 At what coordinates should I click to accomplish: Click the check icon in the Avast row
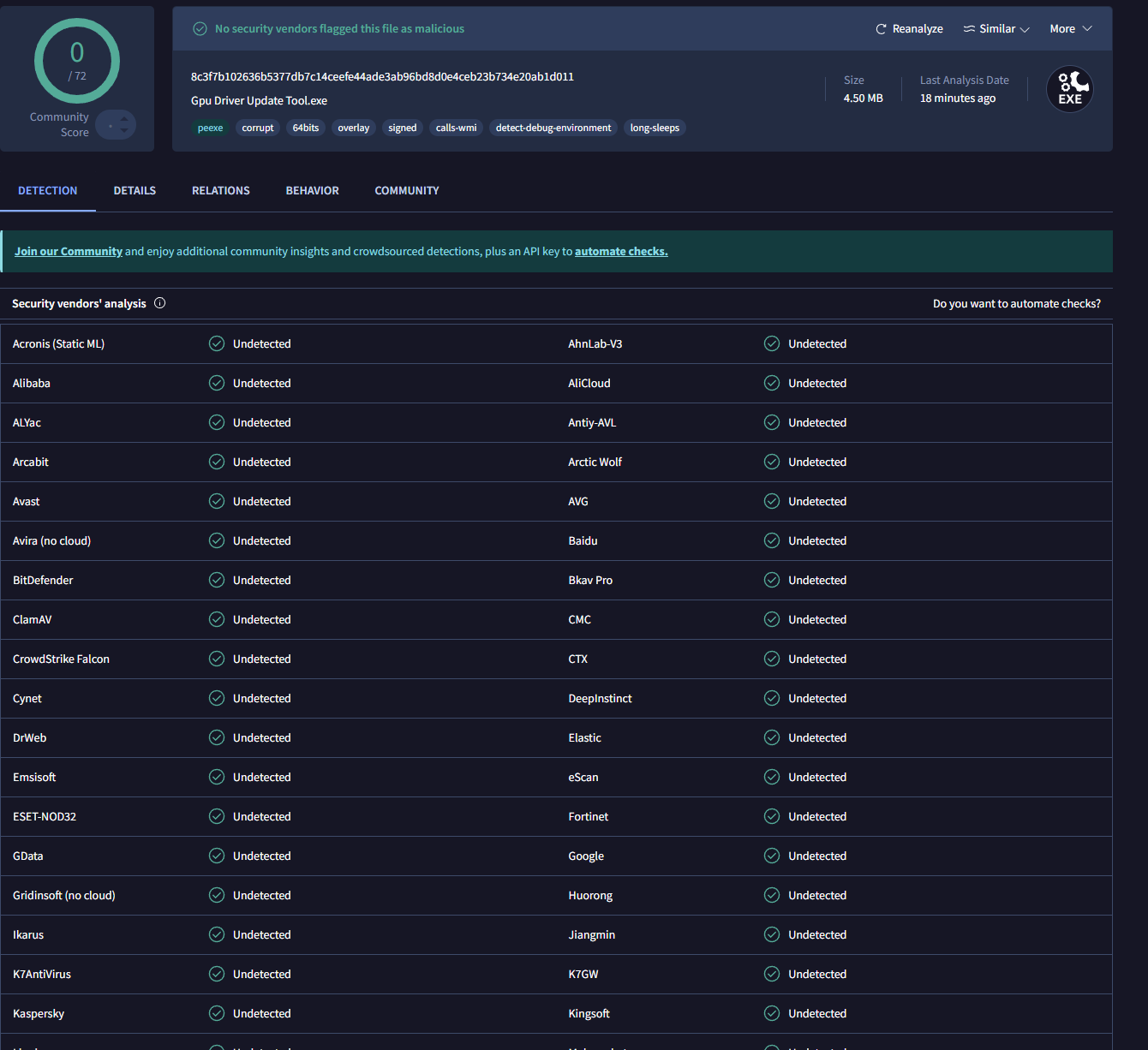click(x=217, y=501)
